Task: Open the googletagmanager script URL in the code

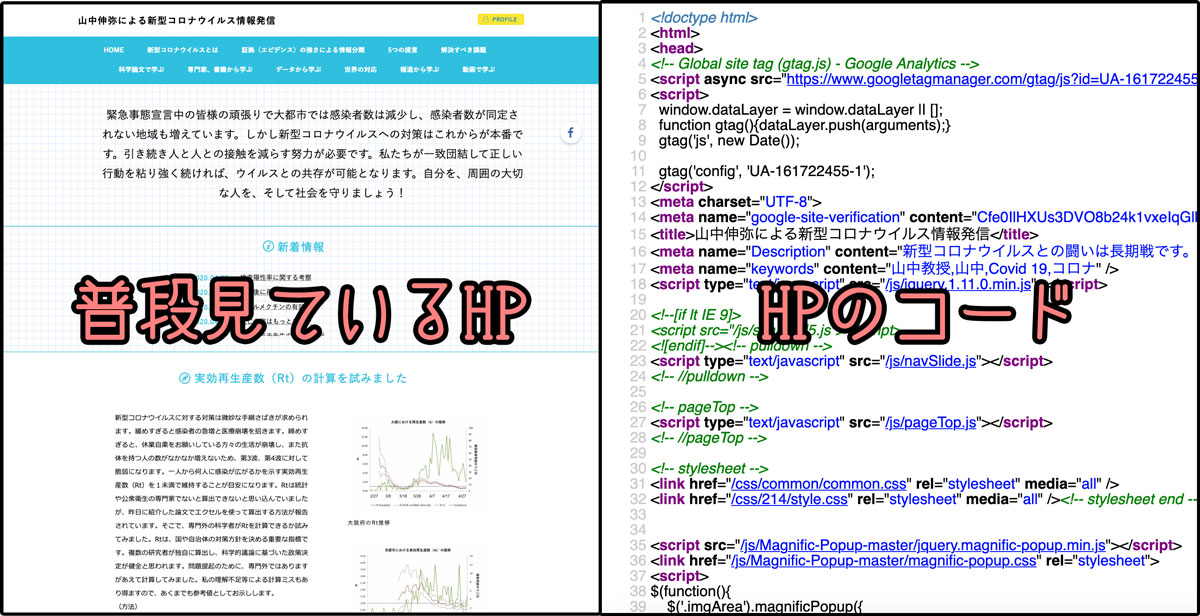Action: (x=991, y=79)
